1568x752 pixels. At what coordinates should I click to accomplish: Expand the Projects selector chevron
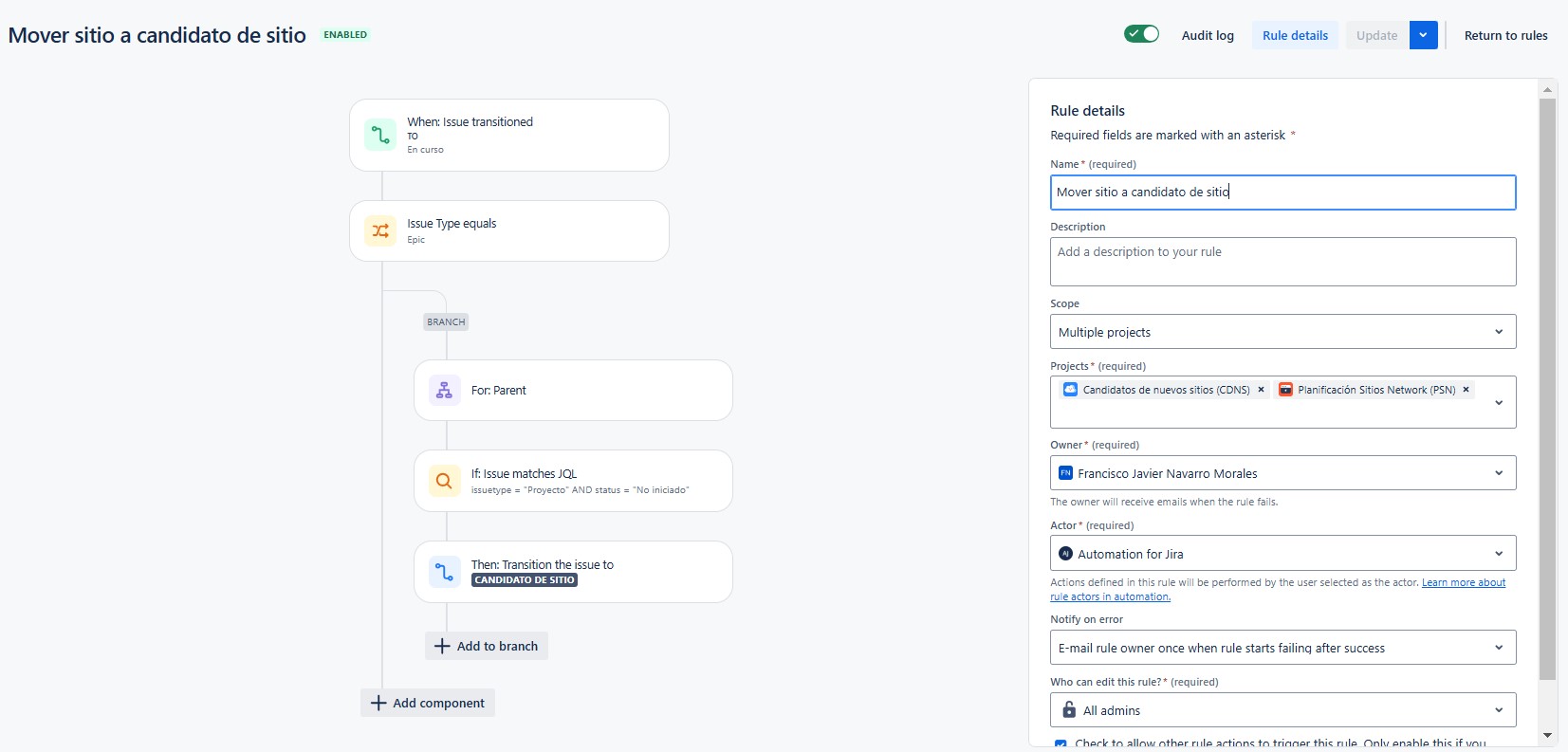[x=1499, y=402]
